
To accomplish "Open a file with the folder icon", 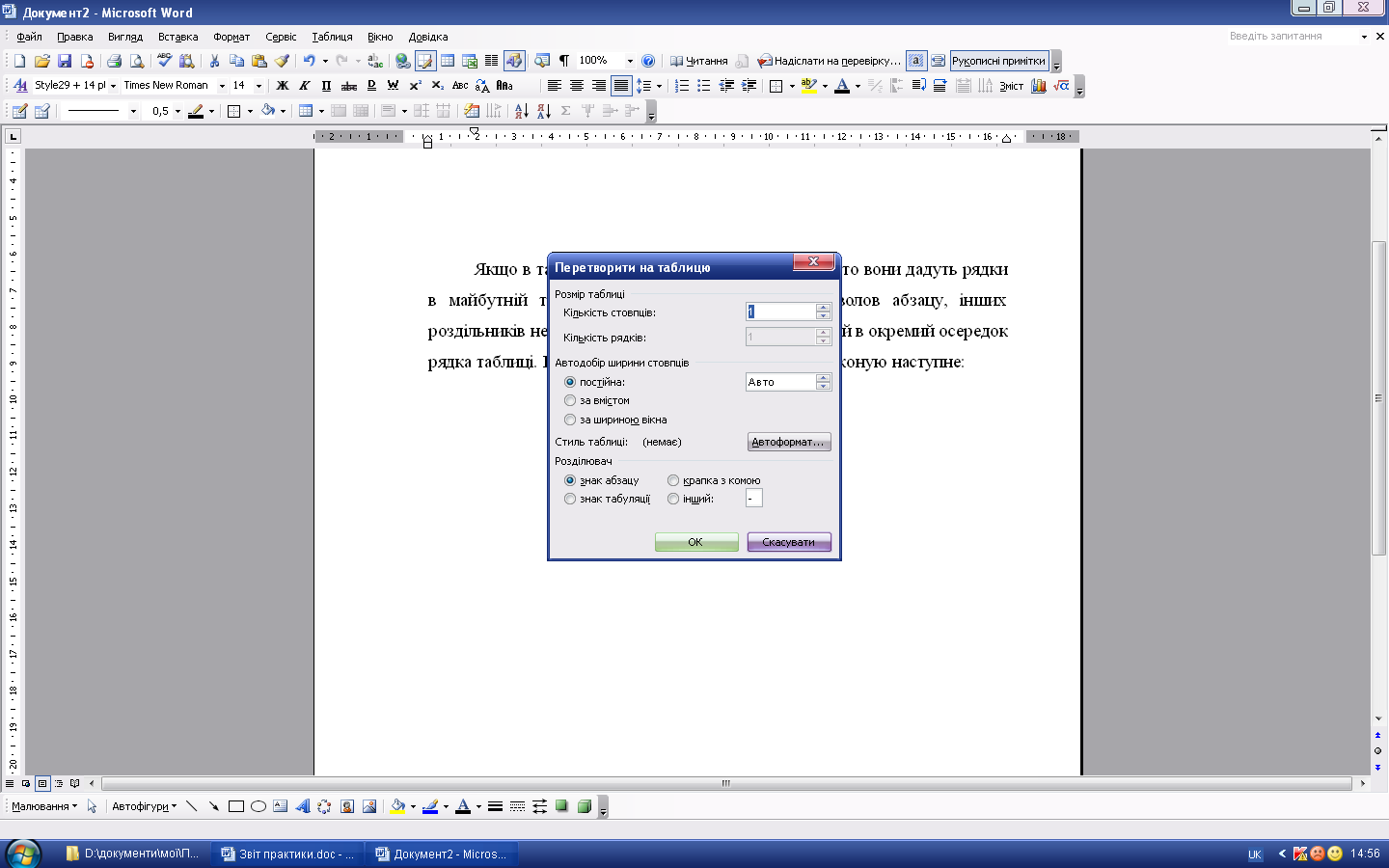I will 41,61.
